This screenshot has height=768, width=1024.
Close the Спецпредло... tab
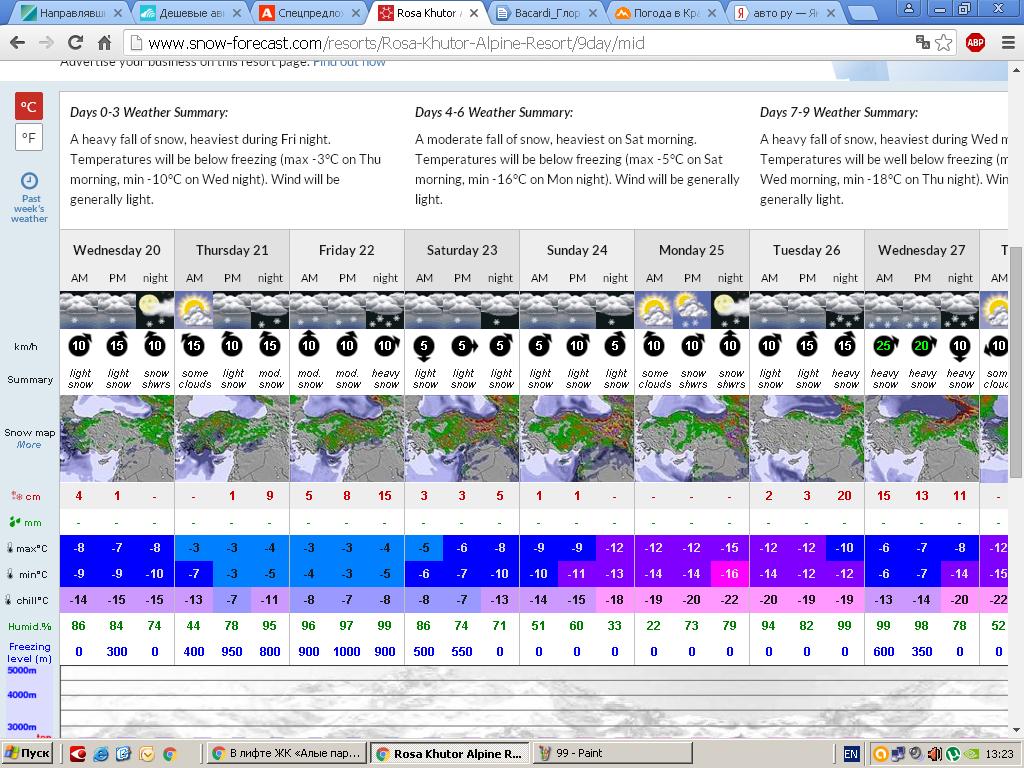click(x=355, y=13)
